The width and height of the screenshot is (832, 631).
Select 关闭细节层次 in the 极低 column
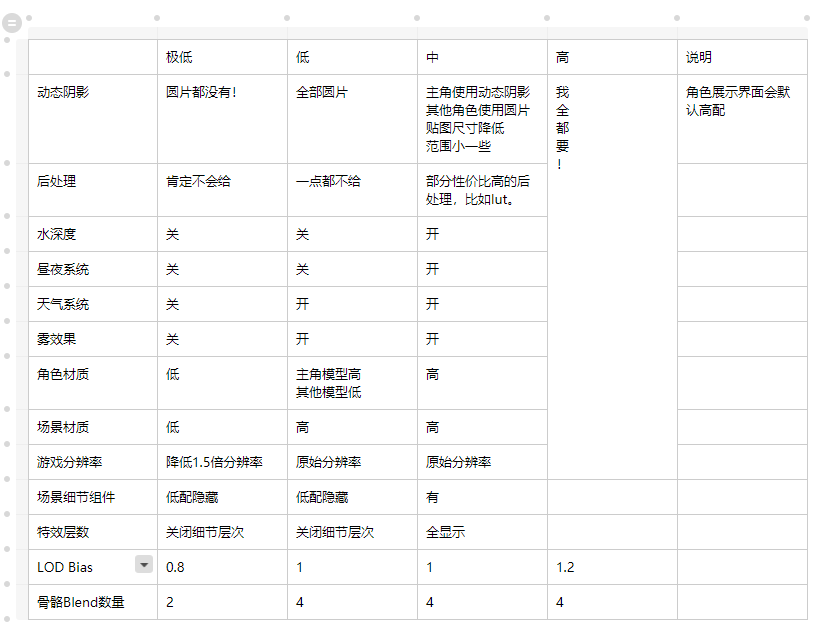[222, 532]
